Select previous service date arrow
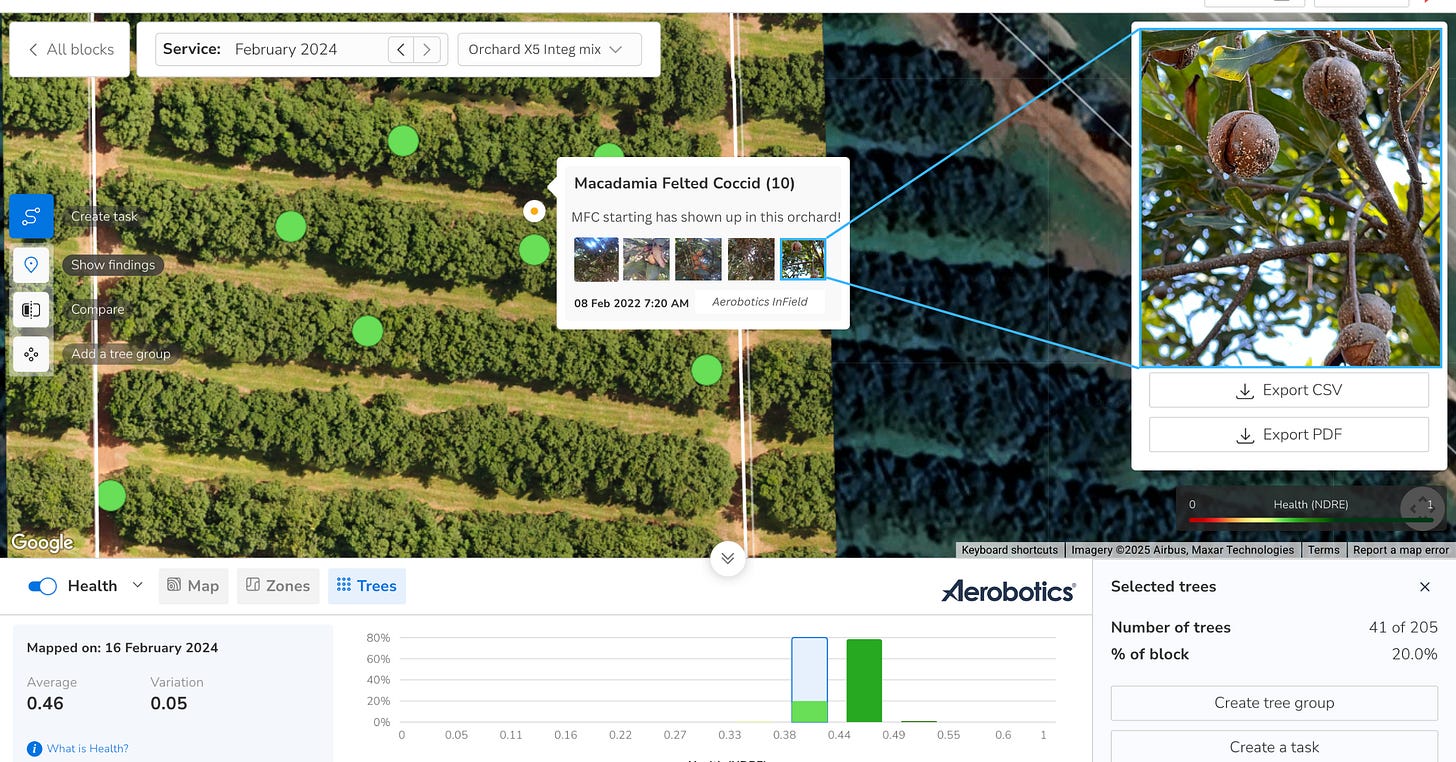 pos(401,49)
